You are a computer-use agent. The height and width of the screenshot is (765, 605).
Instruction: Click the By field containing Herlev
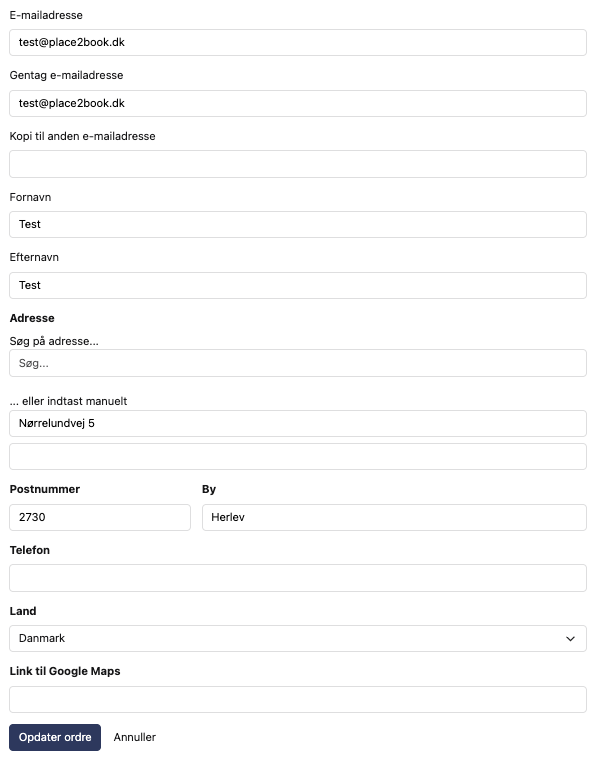(394, 517)
